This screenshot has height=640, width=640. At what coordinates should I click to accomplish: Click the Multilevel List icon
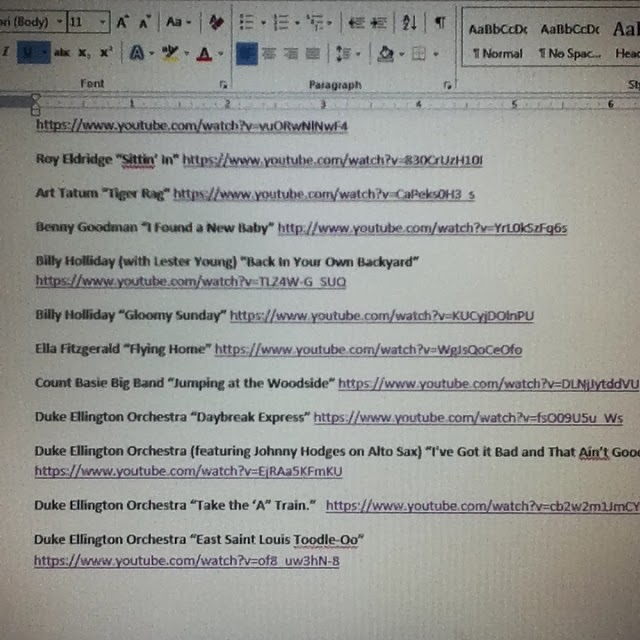click(x=314, y=22)
